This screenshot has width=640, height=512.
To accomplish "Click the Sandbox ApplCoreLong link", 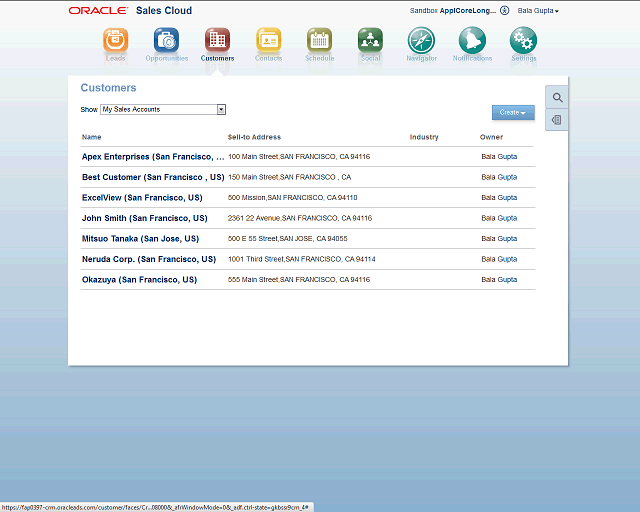I will coord(453,11).
